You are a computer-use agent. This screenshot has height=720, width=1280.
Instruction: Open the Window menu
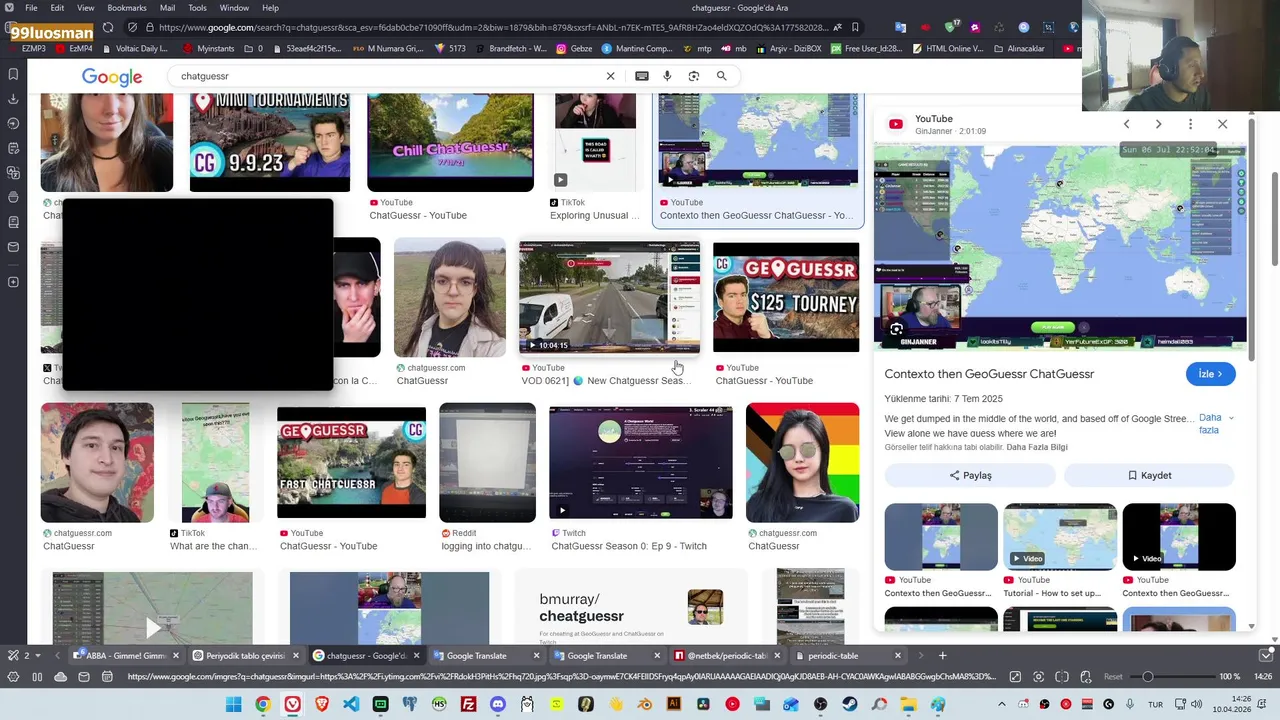tap(234, 8)
